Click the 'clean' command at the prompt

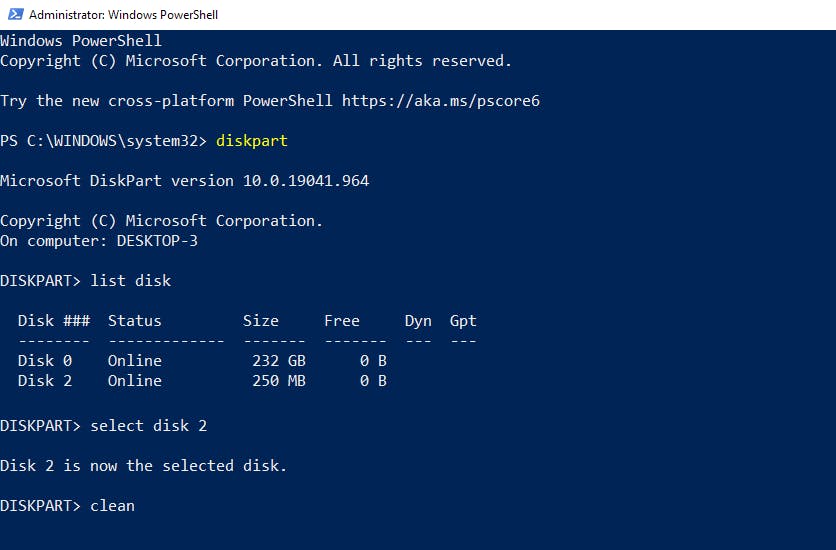(x=112, y=506)
